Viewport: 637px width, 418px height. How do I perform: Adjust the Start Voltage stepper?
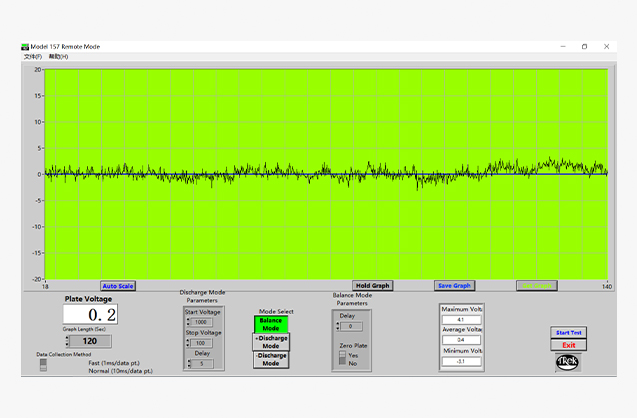coord(188,322)
